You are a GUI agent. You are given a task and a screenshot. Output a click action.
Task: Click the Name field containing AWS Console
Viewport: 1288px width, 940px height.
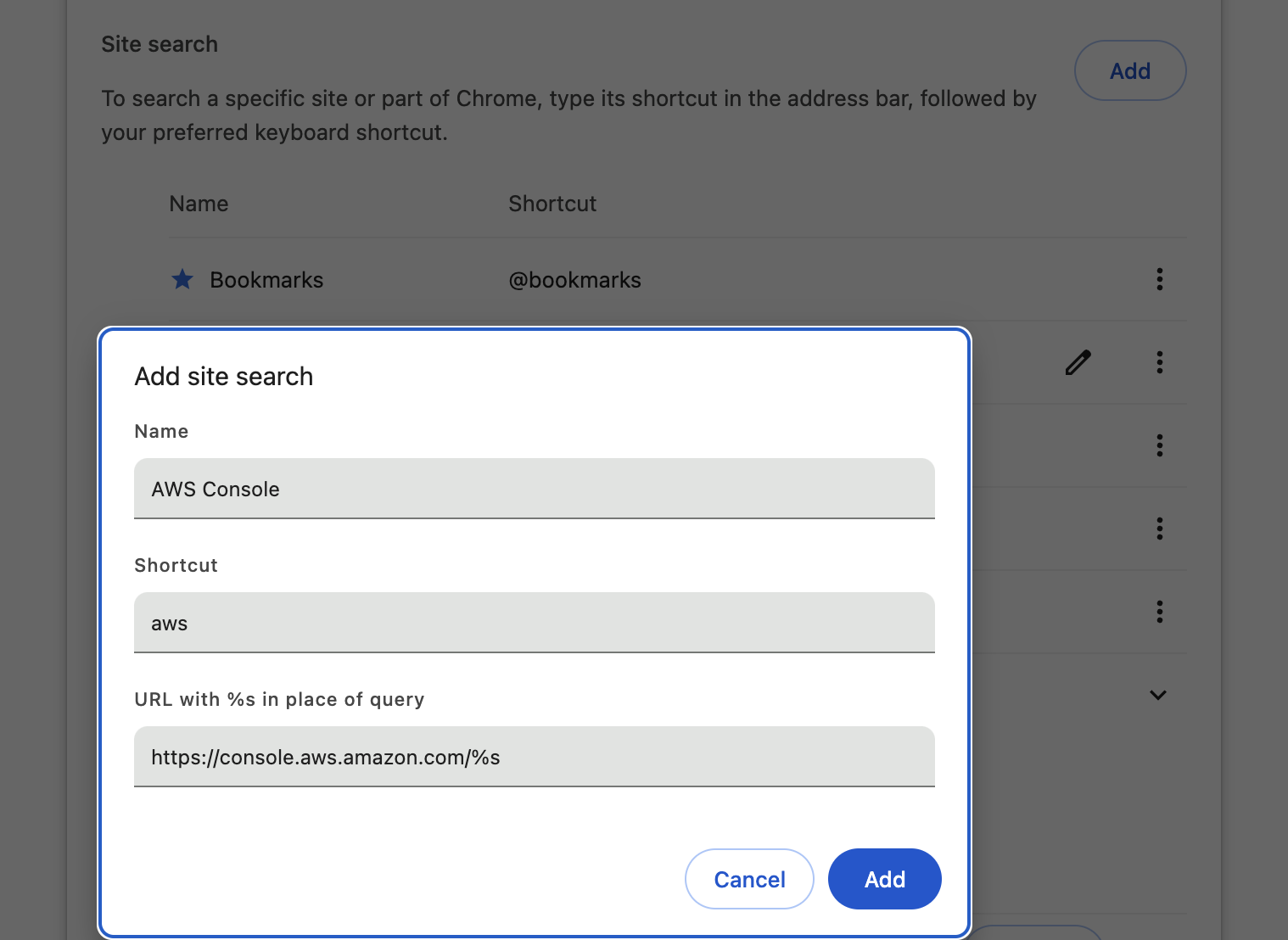pyautogui.click(x=534, y=489)
